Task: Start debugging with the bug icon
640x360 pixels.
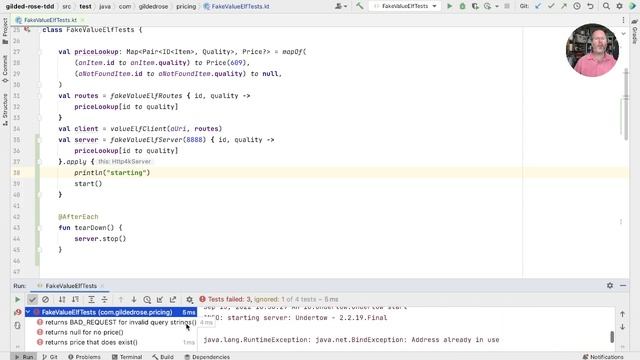Action: tap(462, 6)
